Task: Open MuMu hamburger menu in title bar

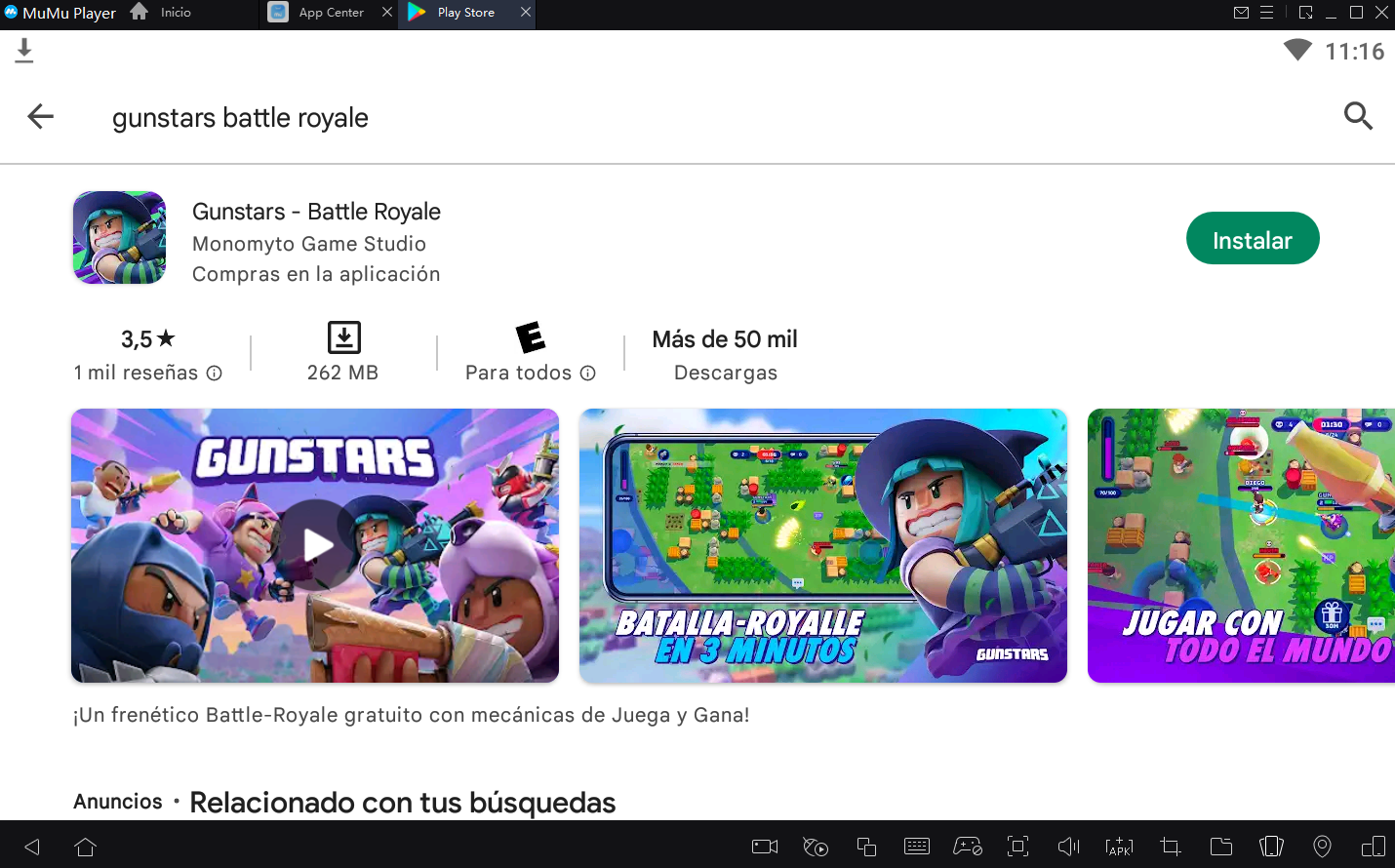Action: click(1266, 13)
